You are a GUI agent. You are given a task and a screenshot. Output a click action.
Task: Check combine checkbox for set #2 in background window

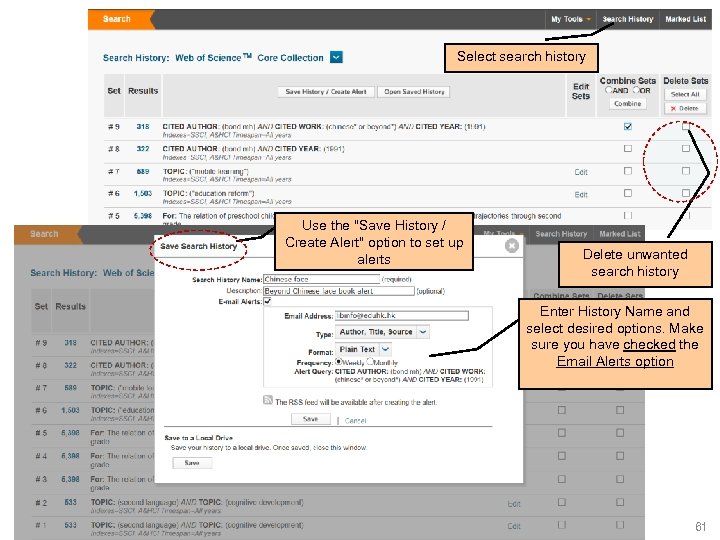pos(562,502)
